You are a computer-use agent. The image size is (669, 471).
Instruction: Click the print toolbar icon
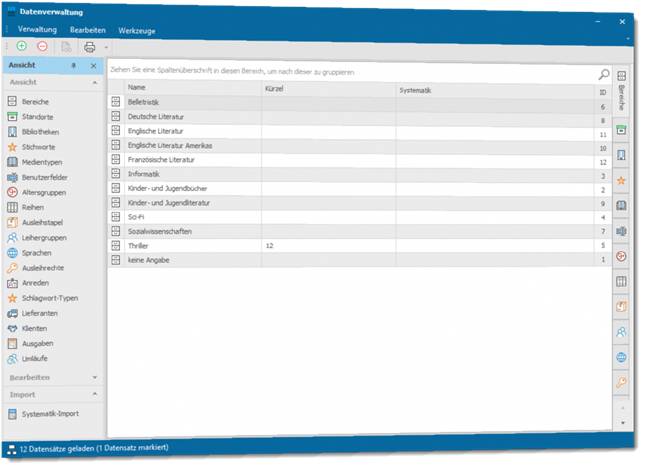pos(90,47)
